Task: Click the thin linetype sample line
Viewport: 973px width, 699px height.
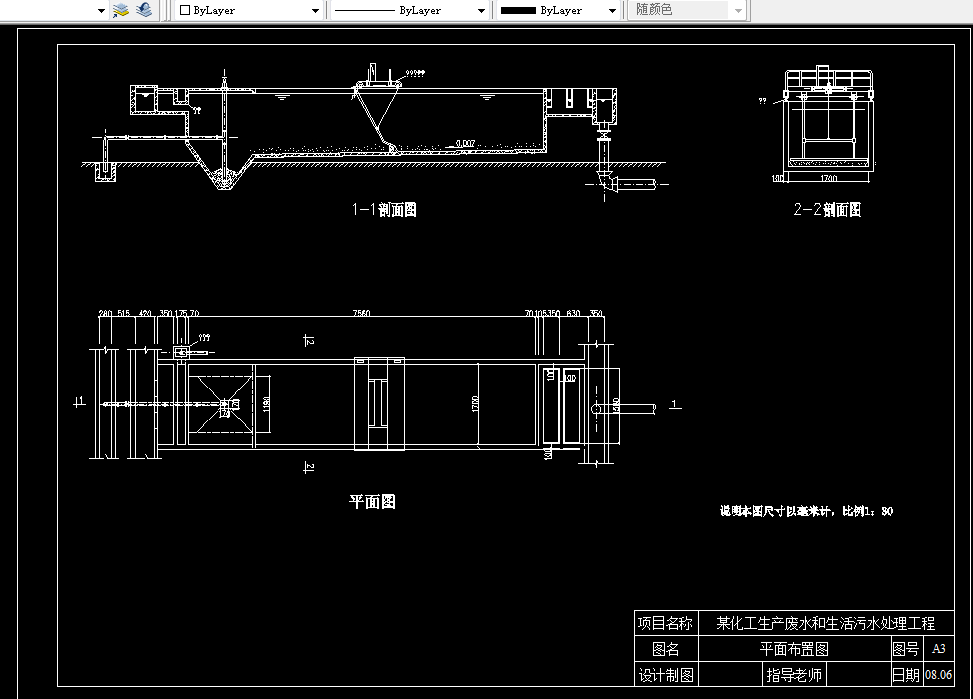Action: click(x=364, y=11)
